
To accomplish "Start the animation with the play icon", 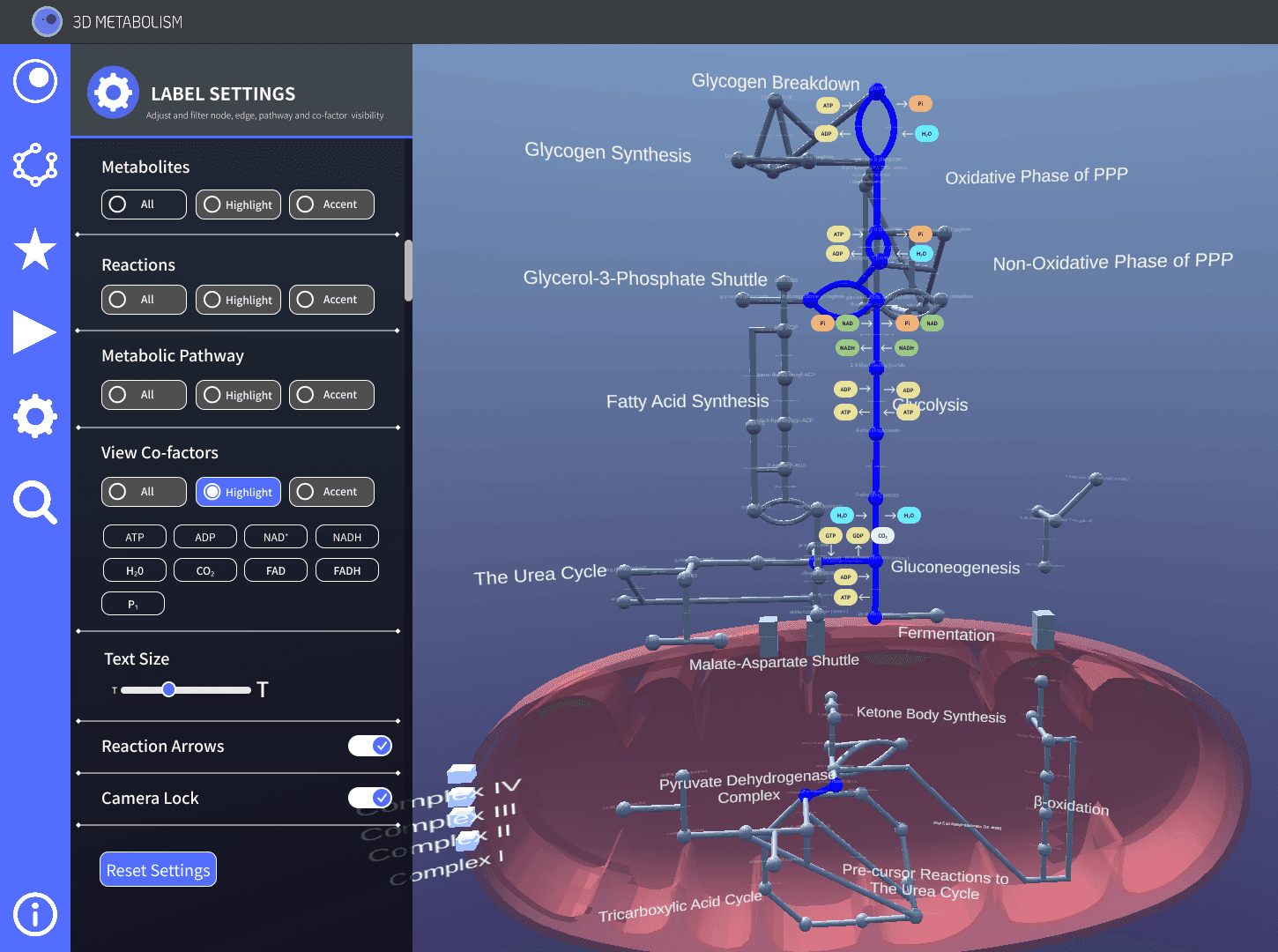I will coord(35,332).
